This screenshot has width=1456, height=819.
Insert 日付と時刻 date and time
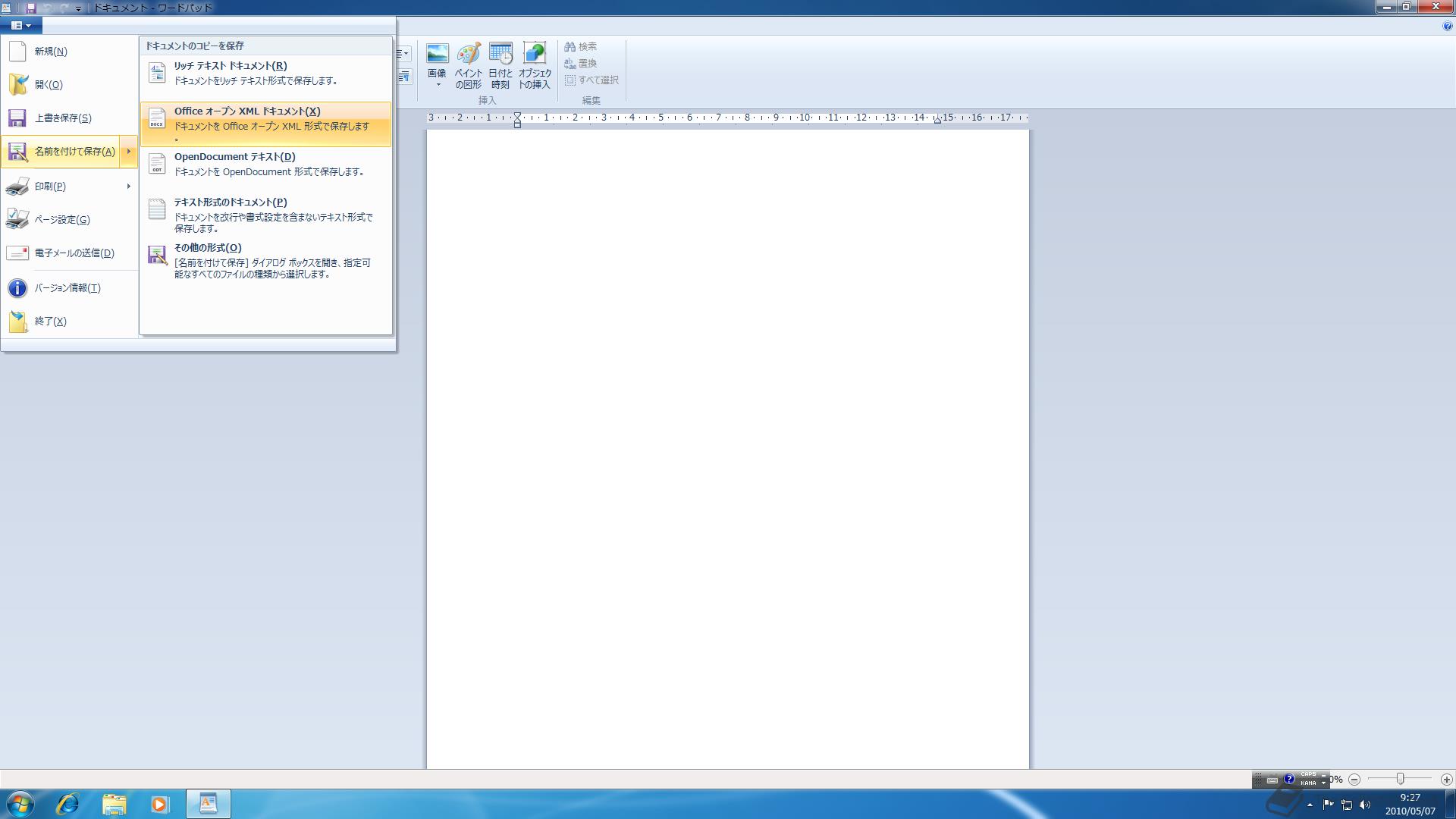pos(500,66)
